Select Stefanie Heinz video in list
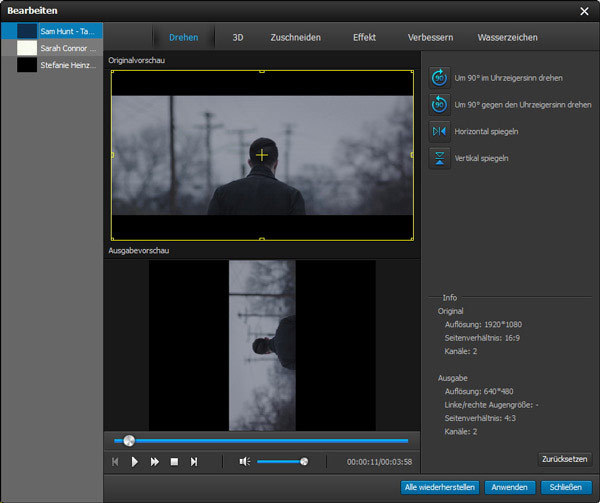Screen dimensions: 600x503 [52, 65]
